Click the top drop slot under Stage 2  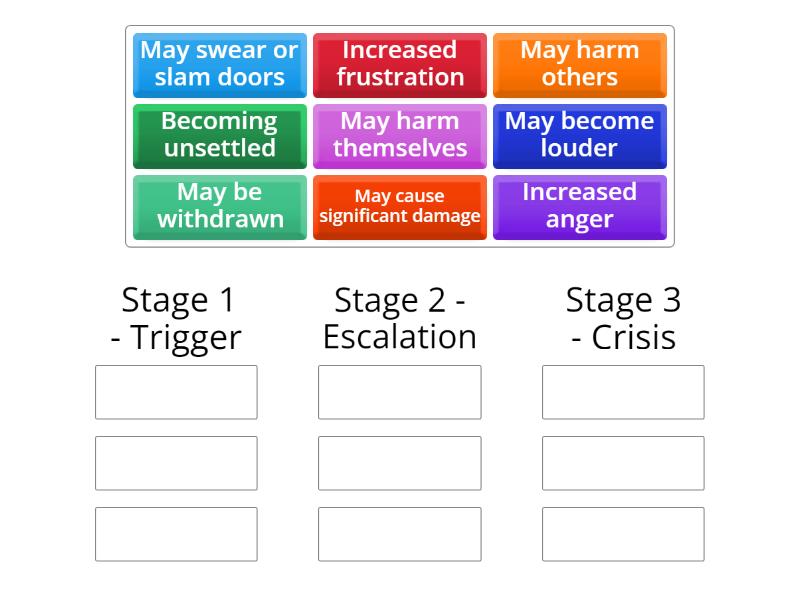pos(400,392)
